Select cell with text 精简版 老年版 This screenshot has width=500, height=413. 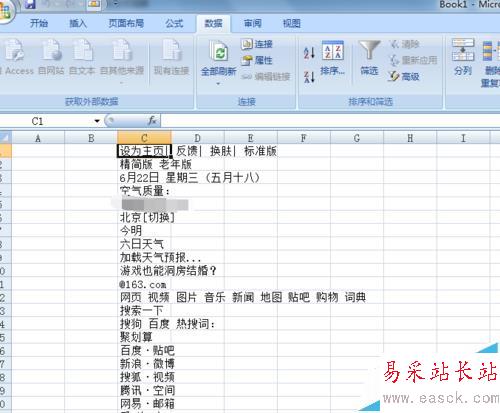(144, 164)
